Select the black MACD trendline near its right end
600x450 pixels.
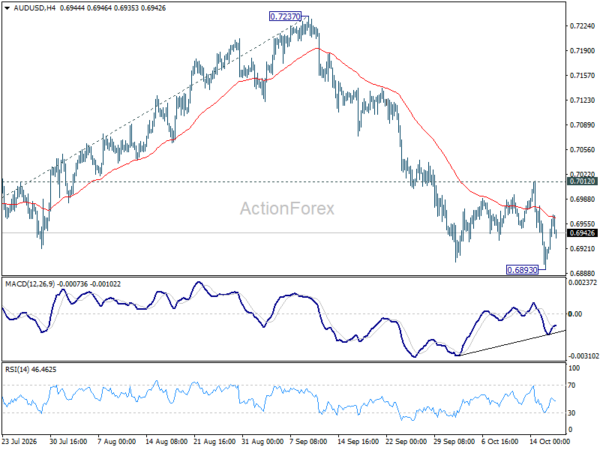pyautogui.click(x=557, y=333)
